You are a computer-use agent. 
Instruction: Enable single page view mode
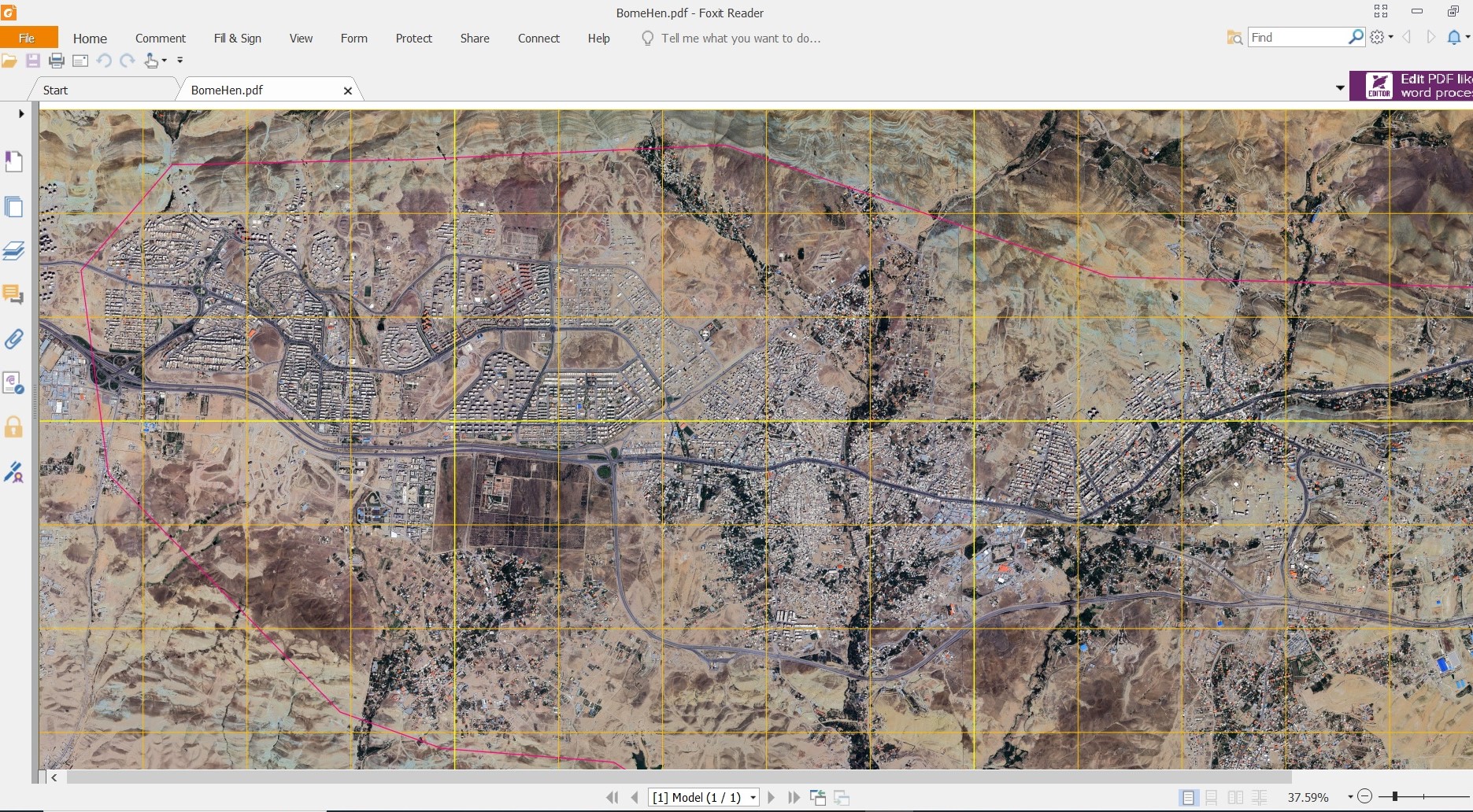1187,798
